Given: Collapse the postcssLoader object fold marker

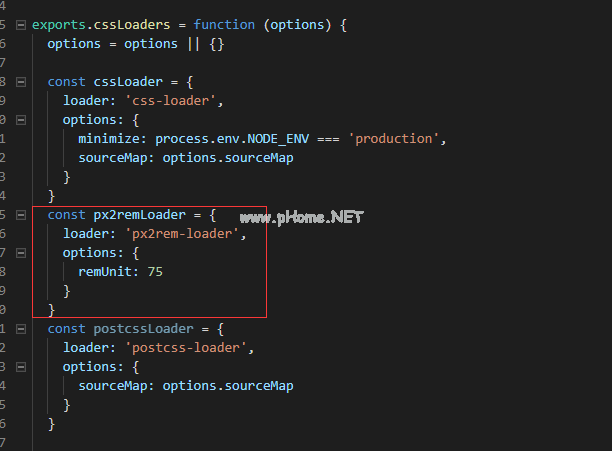Looking at the screenshot, I should tap(21, 329).
